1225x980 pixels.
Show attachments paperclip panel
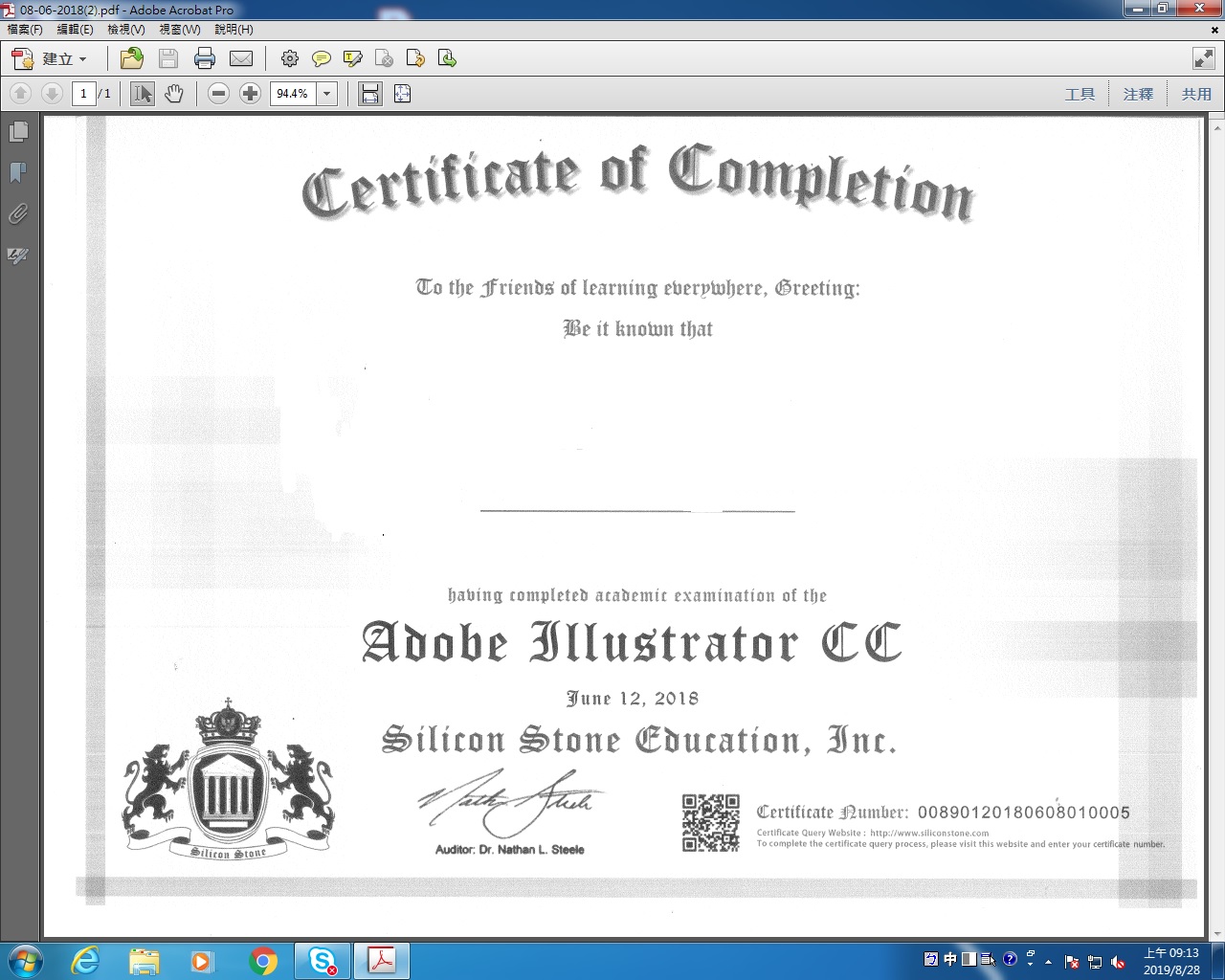(18, 213)
